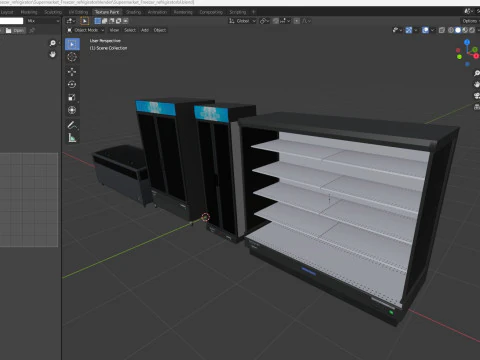
Task: Click the white brush color swatch
Action: (11, 21)
